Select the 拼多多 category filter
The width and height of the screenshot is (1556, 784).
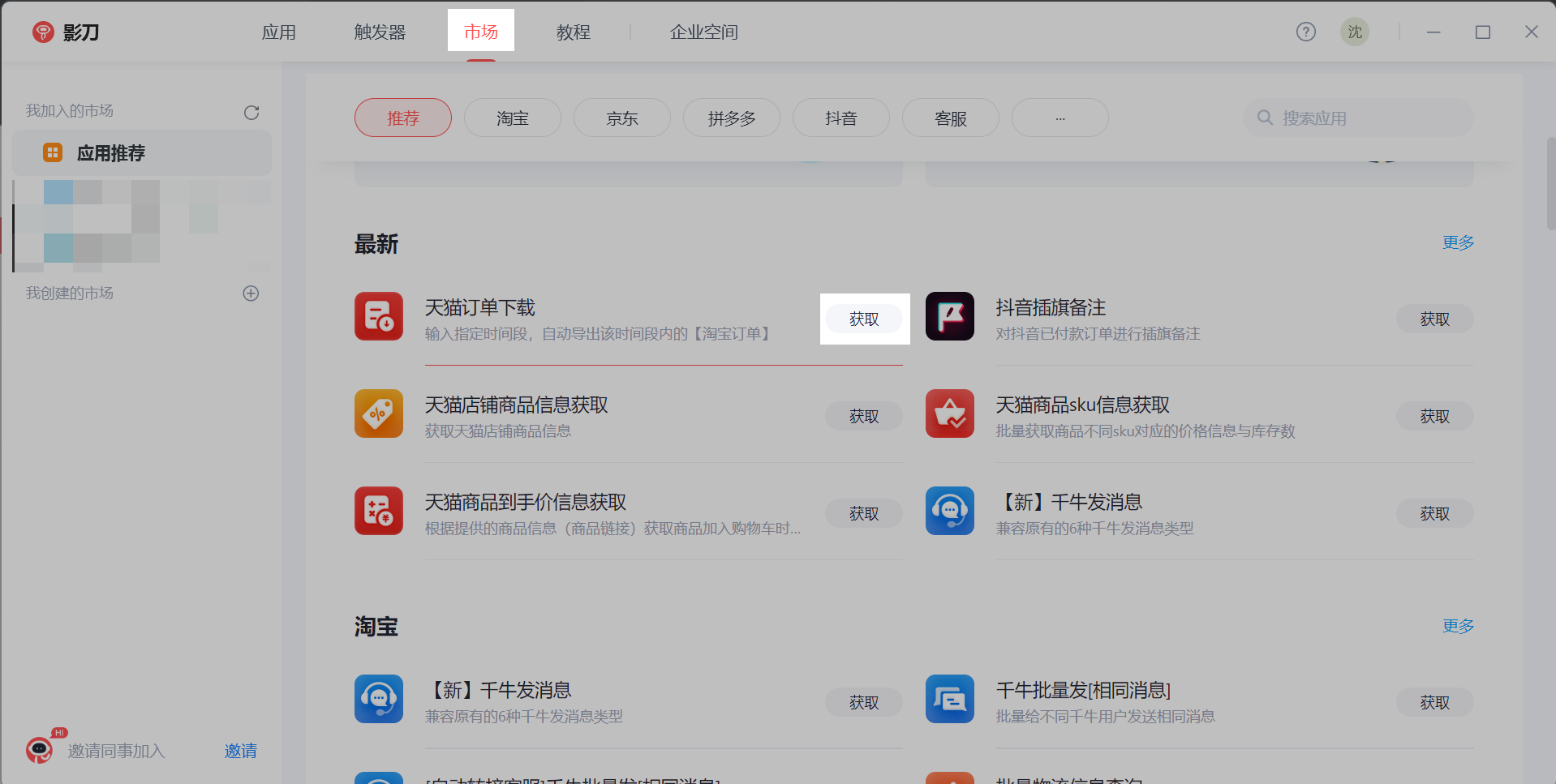click(x=732, y=118)
